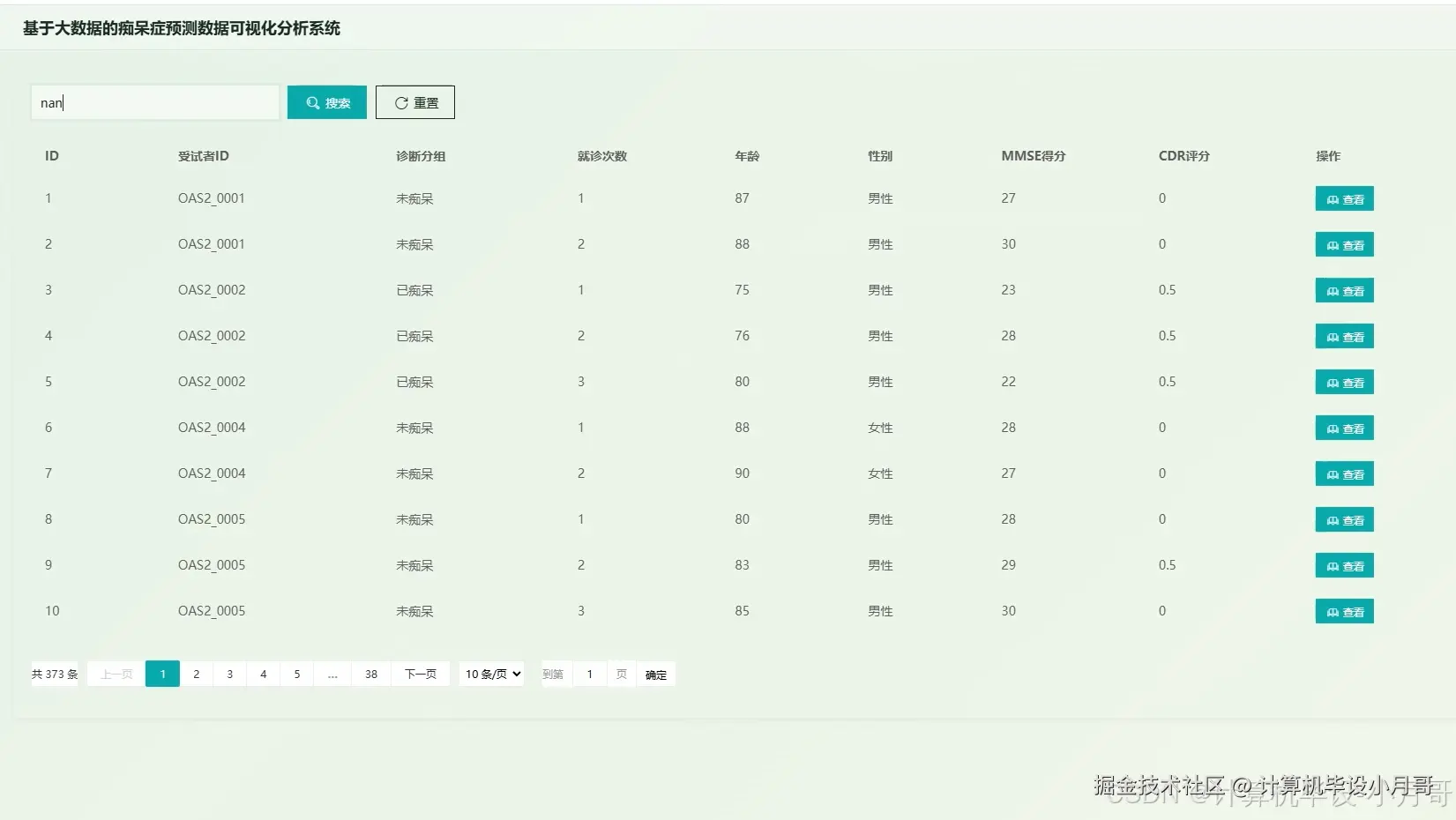Image resolution: width=1456 pixels, height=820 pixels.
Task: Click the page title 基于大数据的痴呆症预测数据可视化分析系统
Action: pos(182,28)
